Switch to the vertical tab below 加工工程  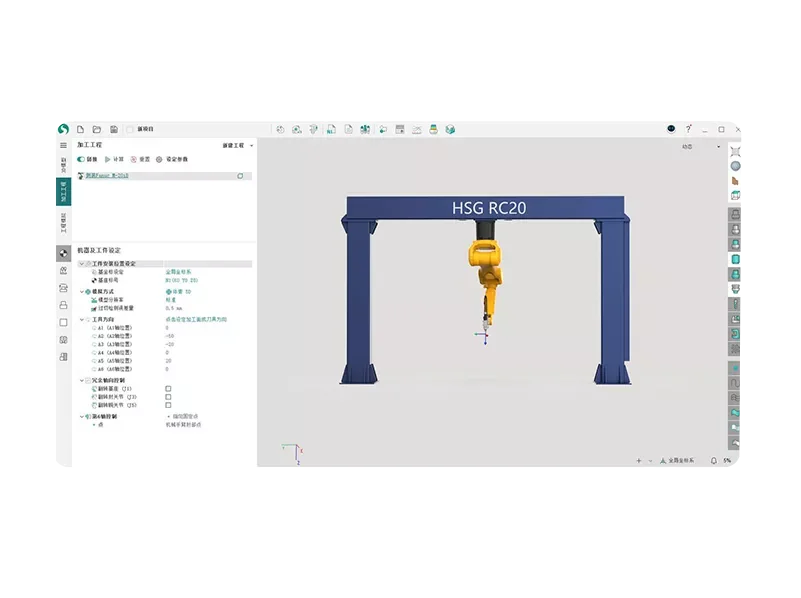click(63, 223)
